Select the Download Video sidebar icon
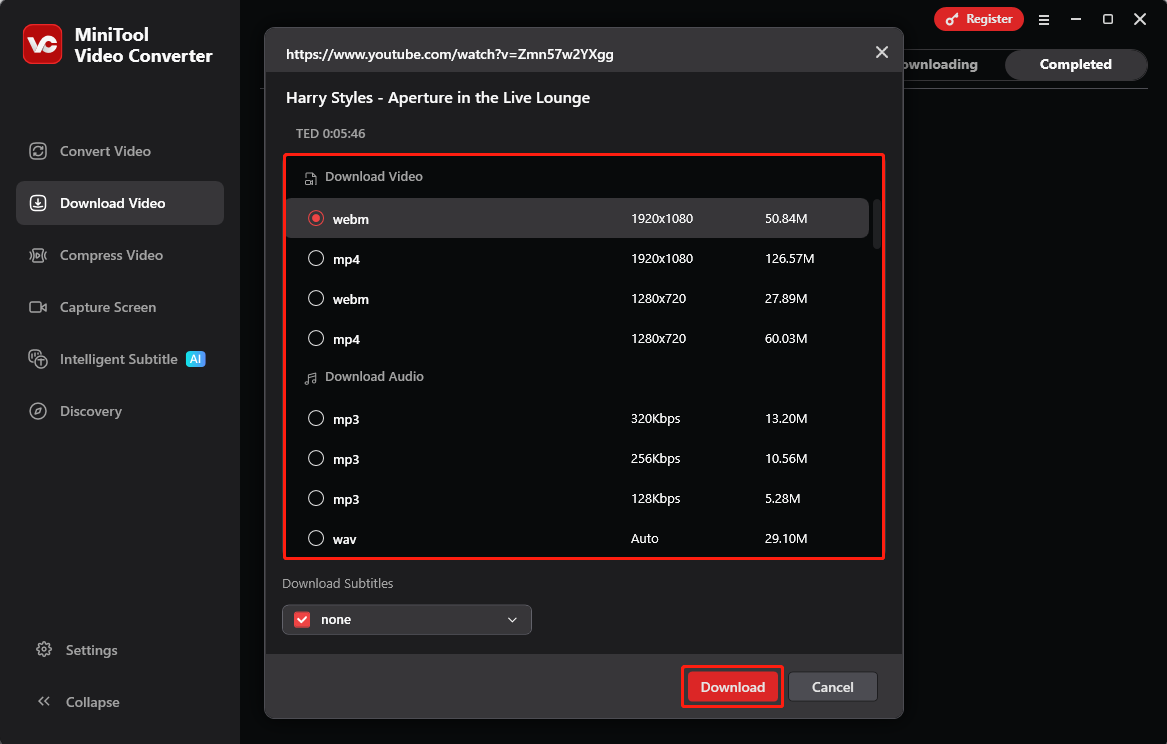Screen dimensions: 1167x744 coord(38,203)
